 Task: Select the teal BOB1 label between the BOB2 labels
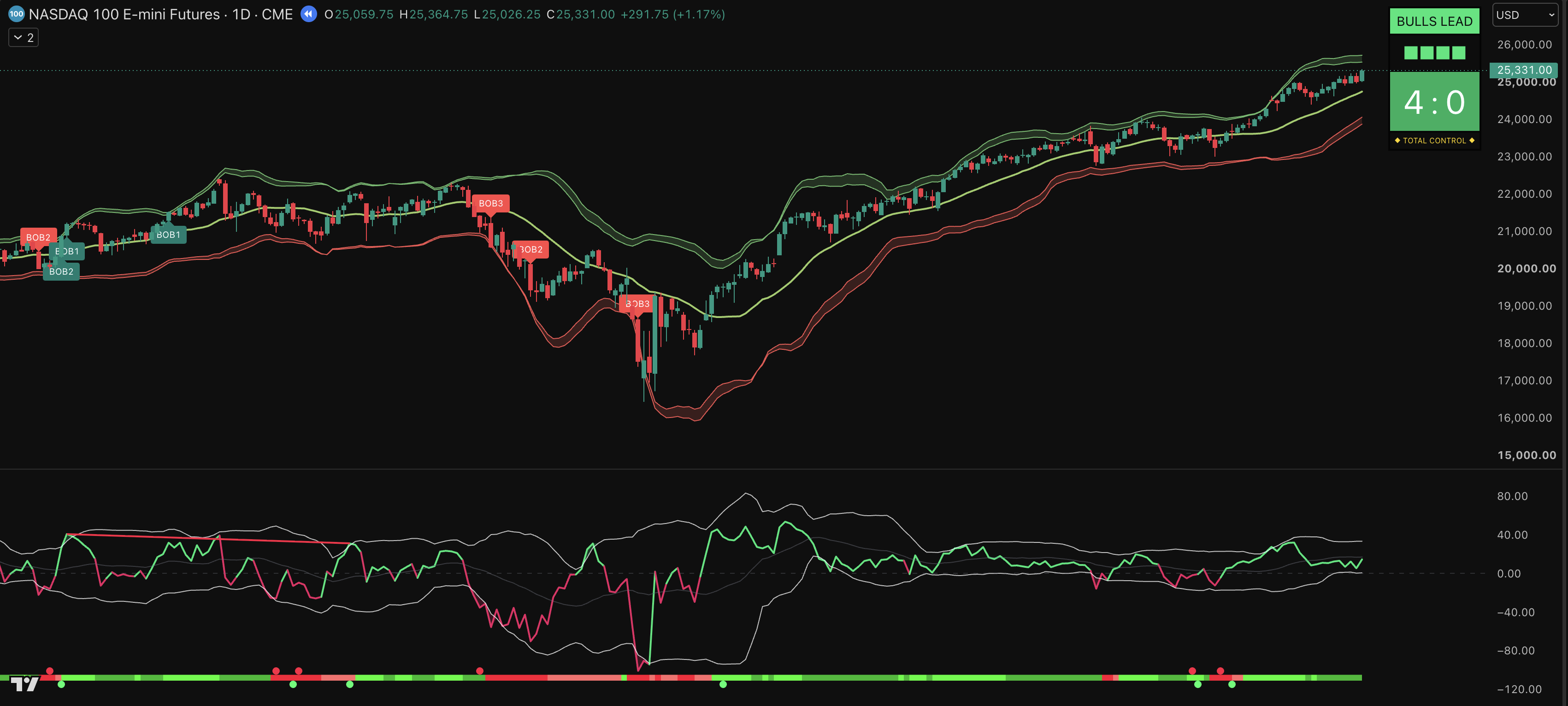[x=67, y=251]
